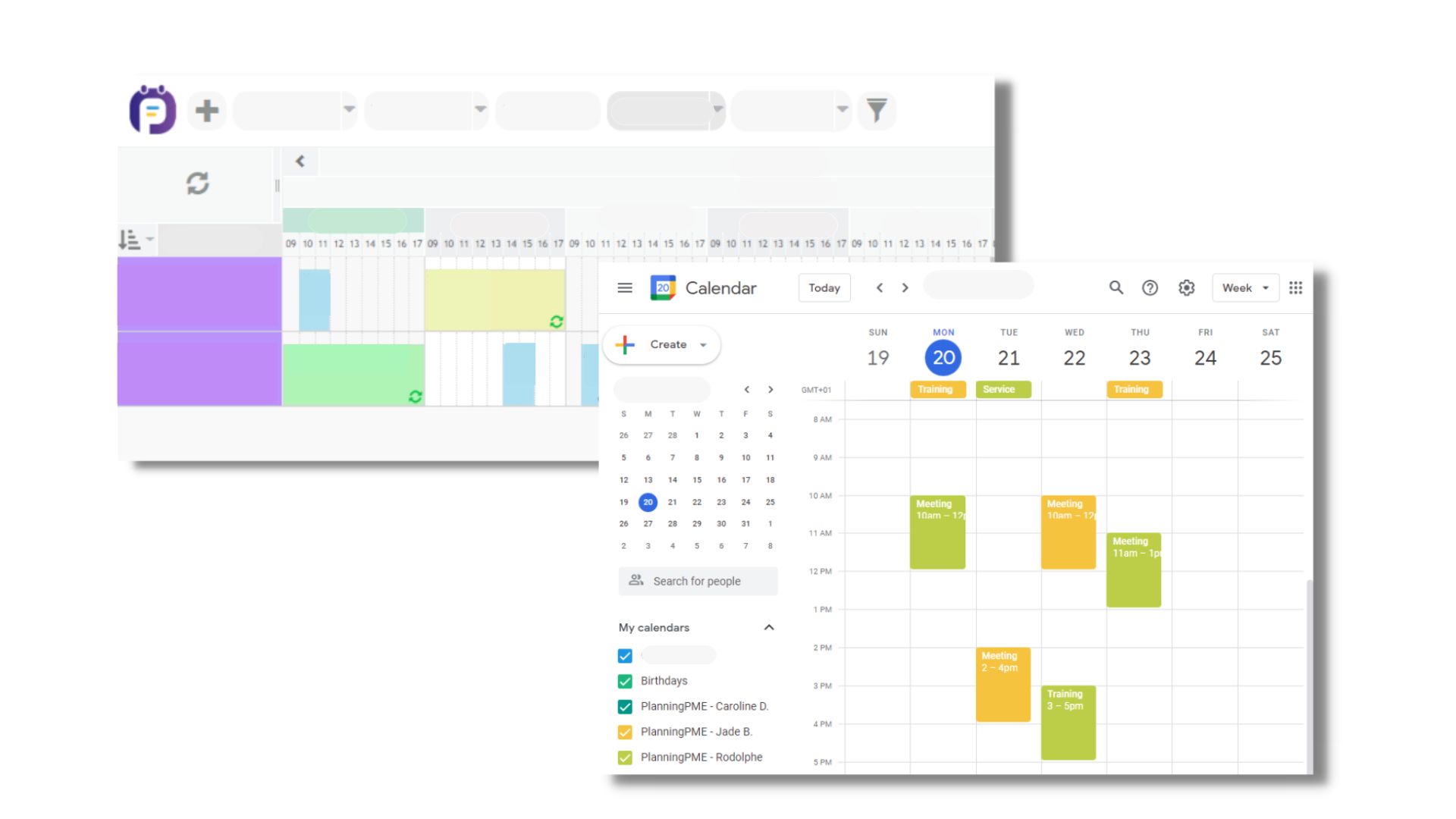
Task: Click the sort/hierarchy list icon
Action: click(x=129, y=240)
